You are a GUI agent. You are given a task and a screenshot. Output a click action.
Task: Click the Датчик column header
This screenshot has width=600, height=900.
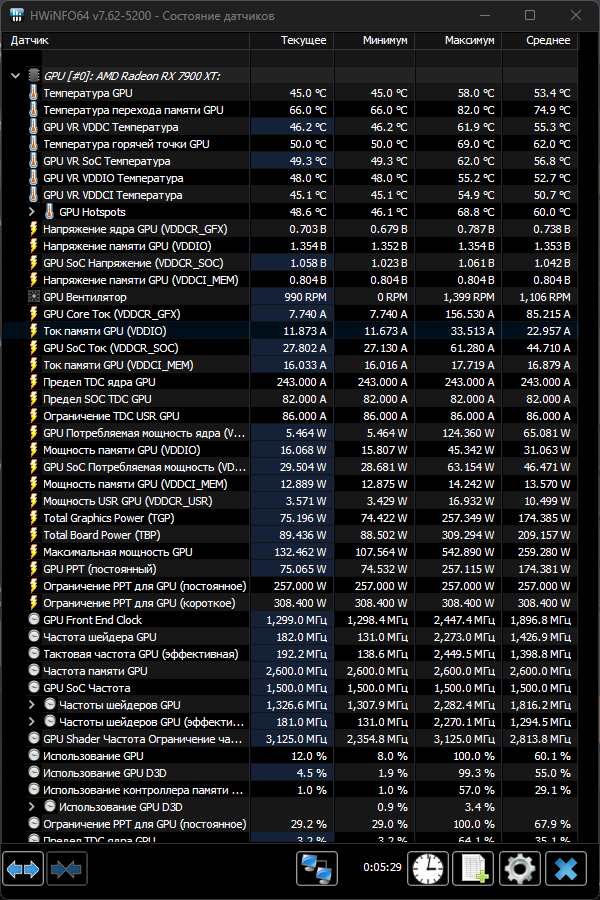pos(126,40)
